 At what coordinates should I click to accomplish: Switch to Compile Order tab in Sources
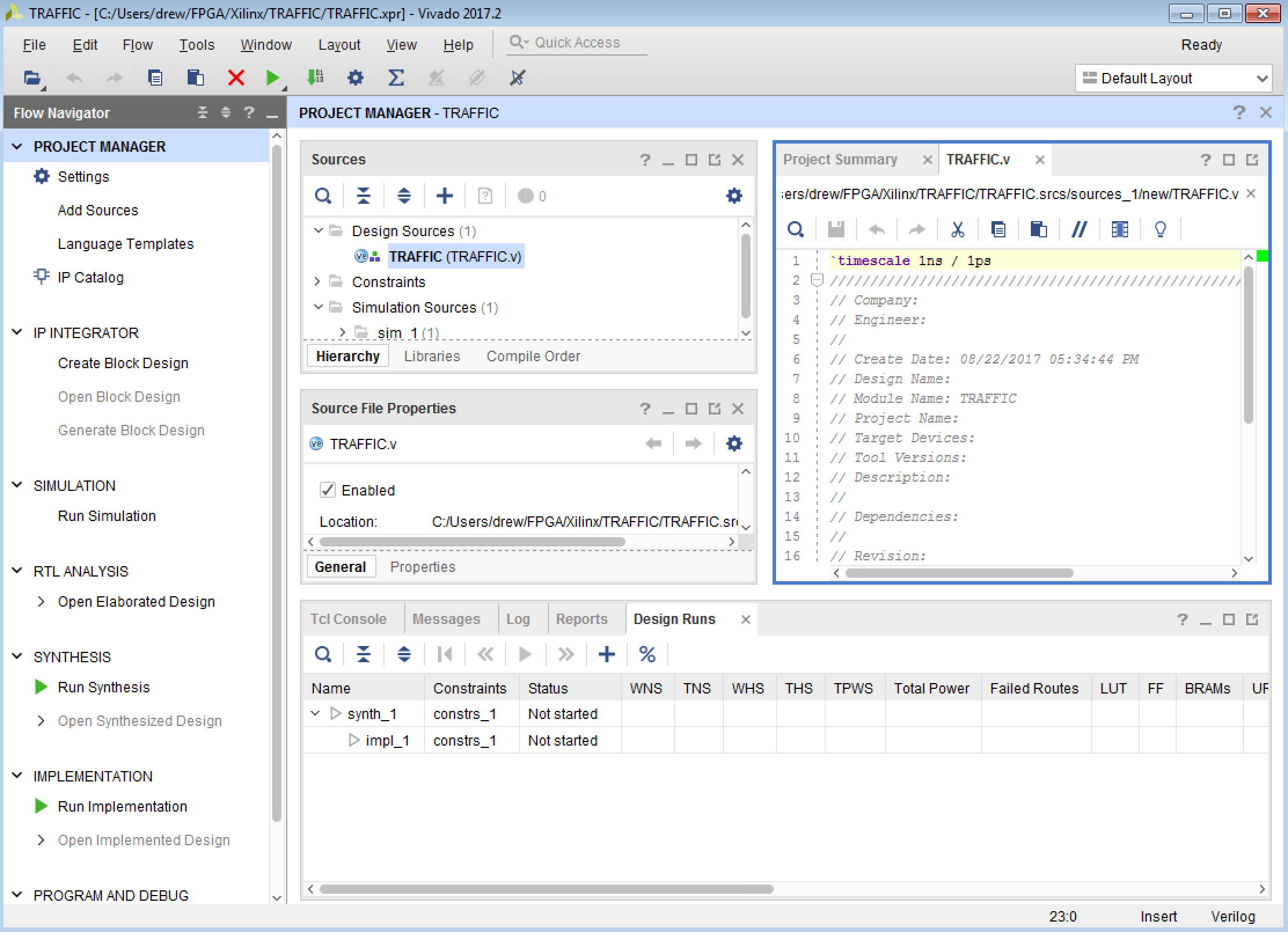tap(533, 356)
